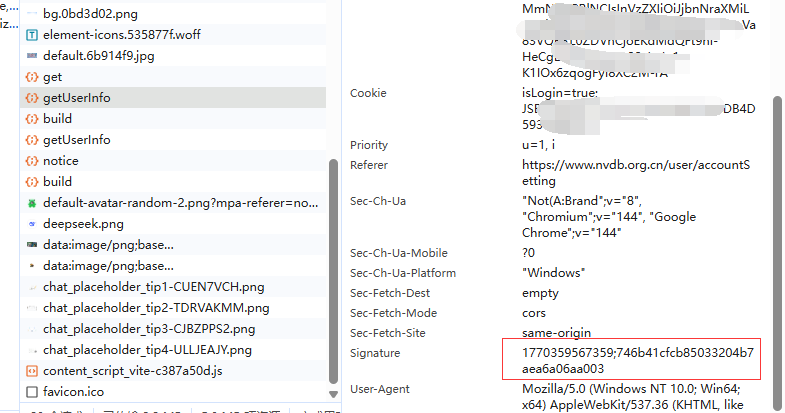Click the font file icon beside element-icons.535877f.woff
The width and height of the screenshot is (785, 413).
click(x=32, y=35)
